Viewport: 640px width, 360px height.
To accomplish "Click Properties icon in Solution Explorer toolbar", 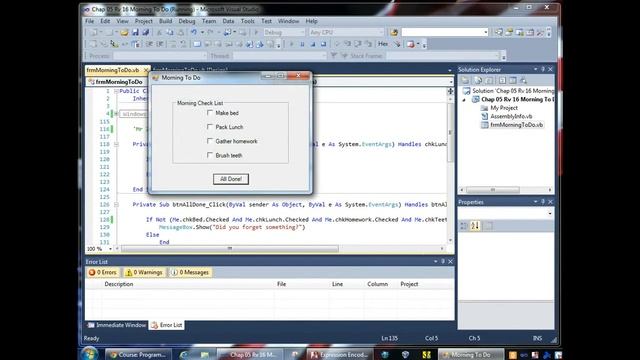I will coord(465,80).
